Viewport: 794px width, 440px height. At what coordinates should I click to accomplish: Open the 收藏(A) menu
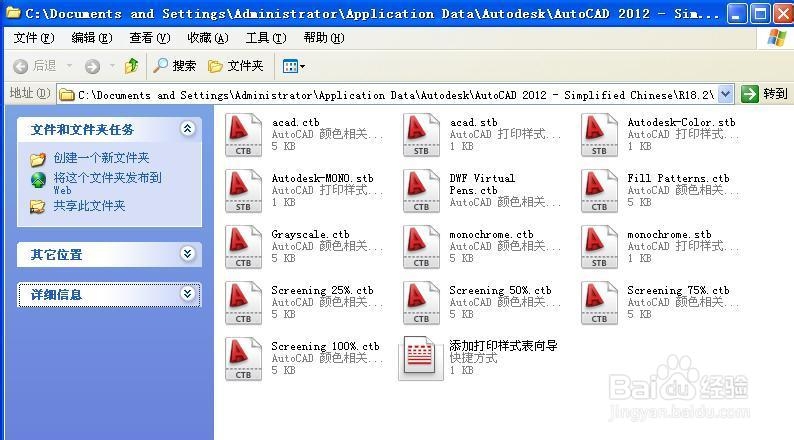coord(208,38)
